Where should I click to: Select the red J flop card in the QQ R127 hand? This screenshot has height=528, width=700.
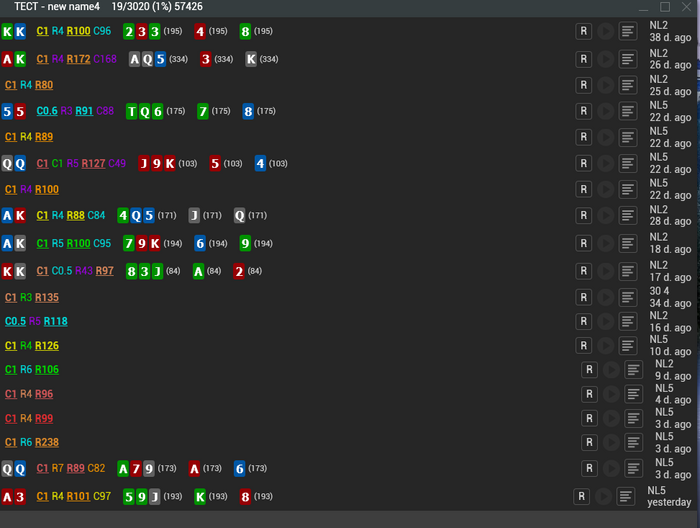click(144, 163)
